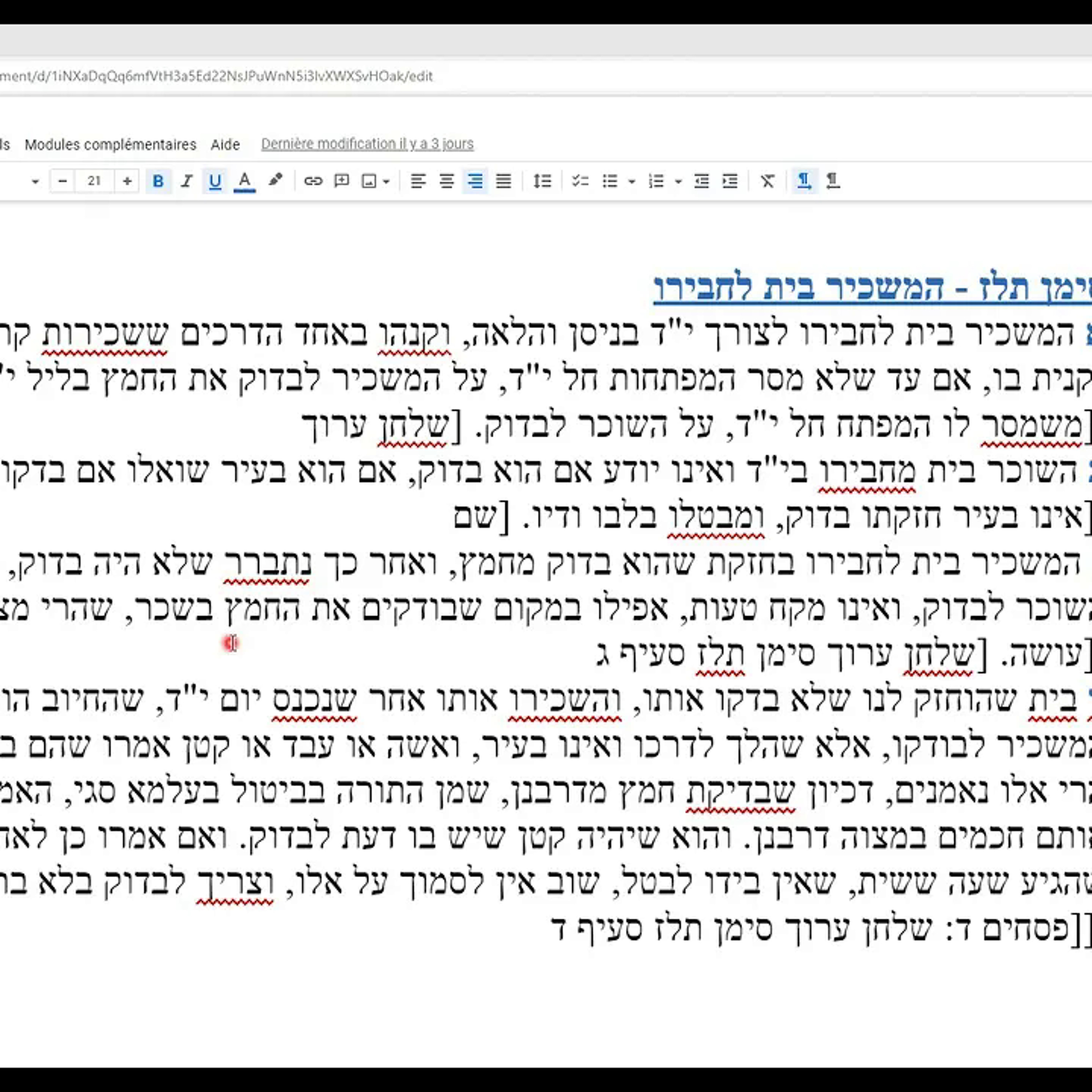Image resolution: width=1092 pixels, height=1092 pixels.
Task: Align text to the left
Action: [418, 181]
